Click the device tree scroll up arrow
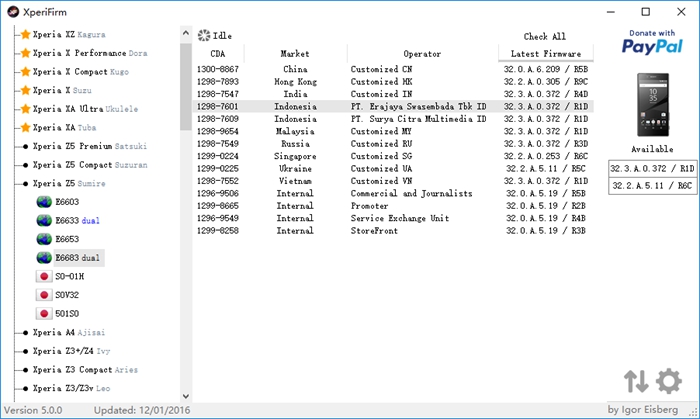 click(x=186, y=33)
